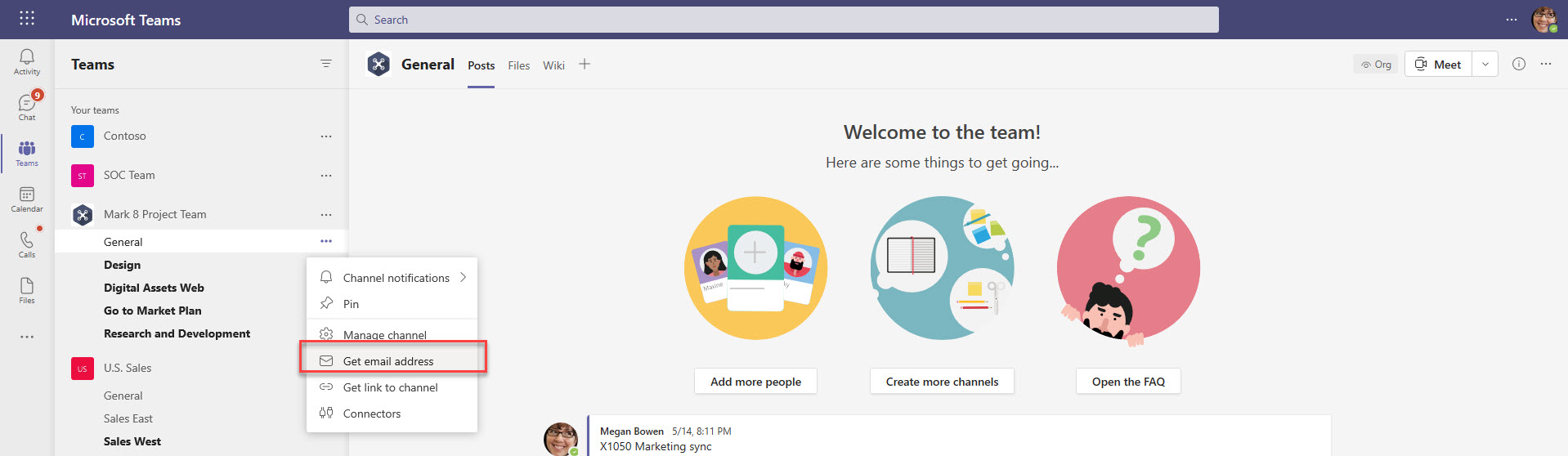
Task: Select the Contoso team
Action: 124,136
